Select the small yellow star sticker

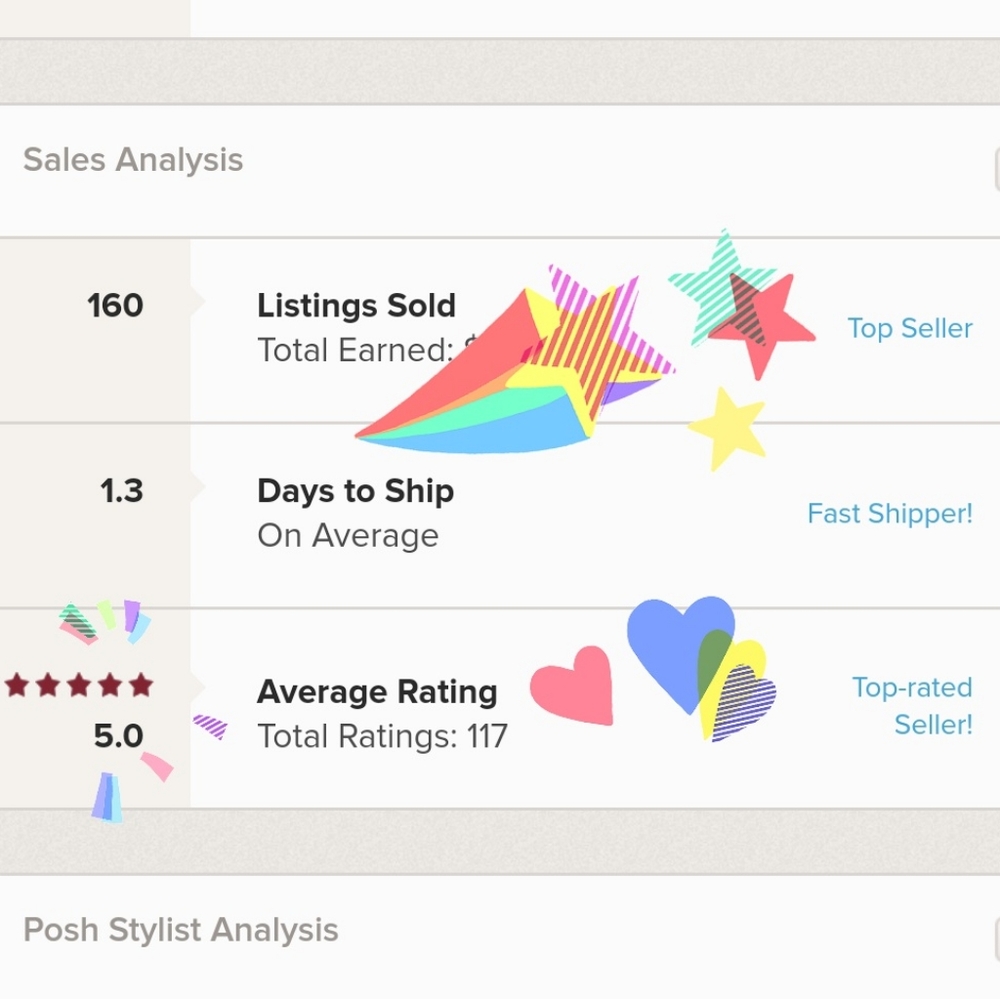[728, 427]
